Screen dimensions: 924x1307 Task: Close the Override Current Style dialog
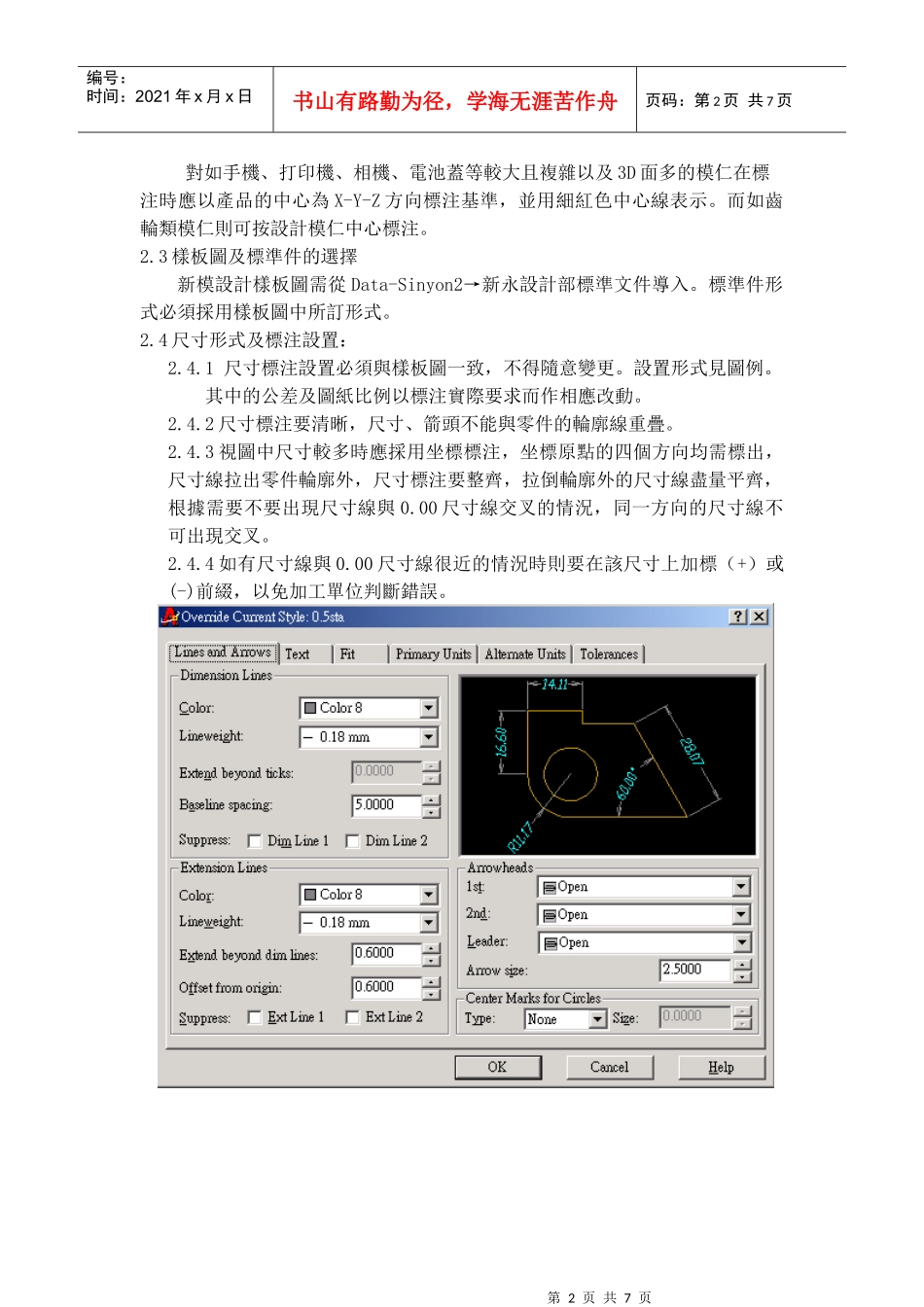pos(759,617)
